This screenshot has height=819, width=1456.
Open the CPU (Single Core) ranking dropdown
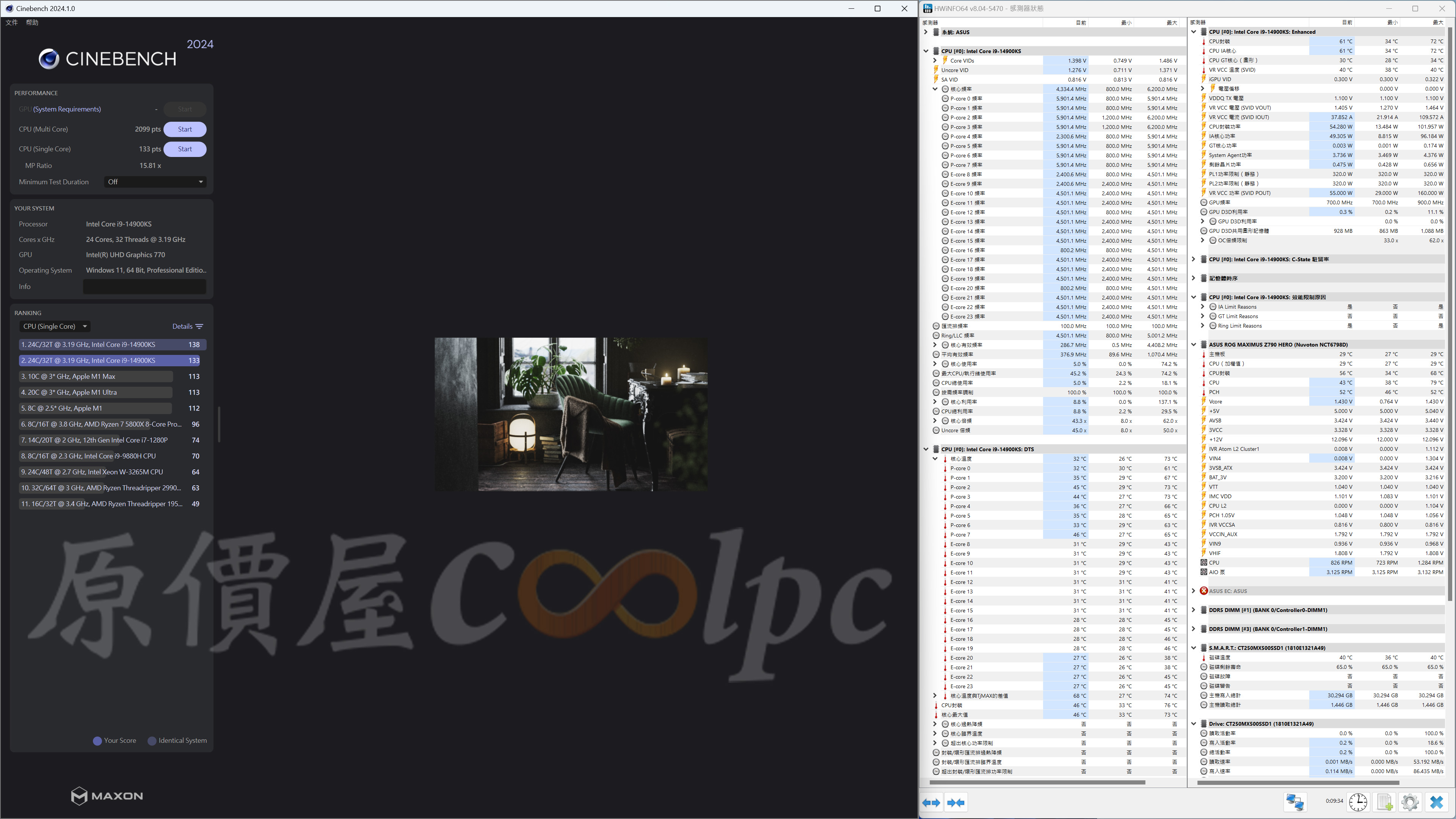[x=55, y=326]
